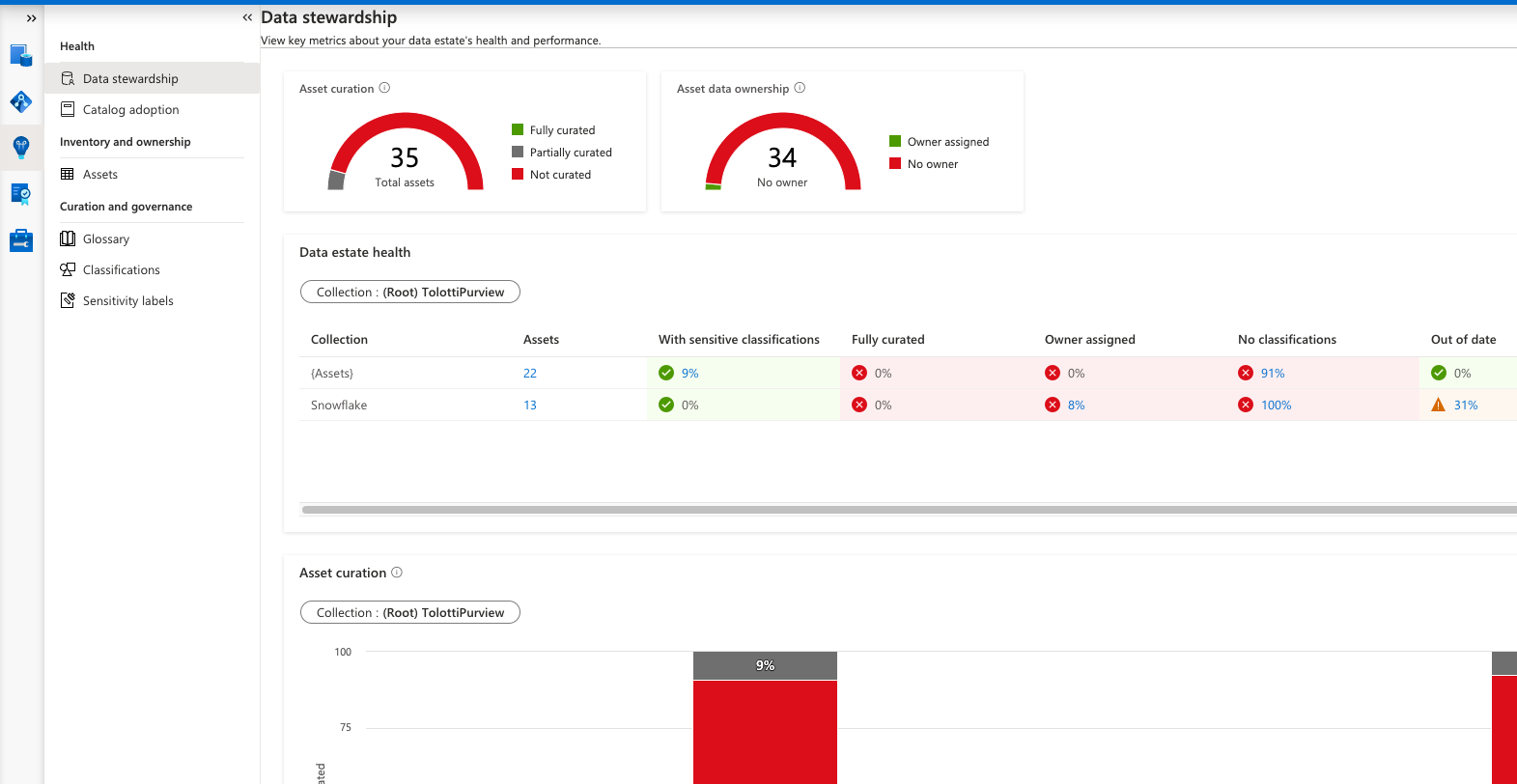Click the Fully curated green legend swatch

[518, 129]
